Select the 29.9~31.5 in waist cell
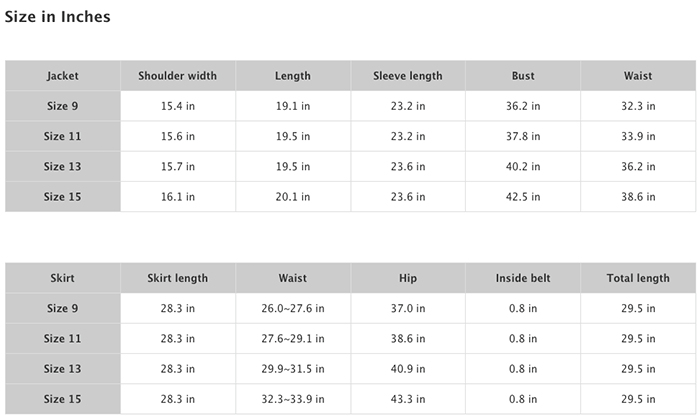Screen dimensions: 700x420 [x=292, y=369]
